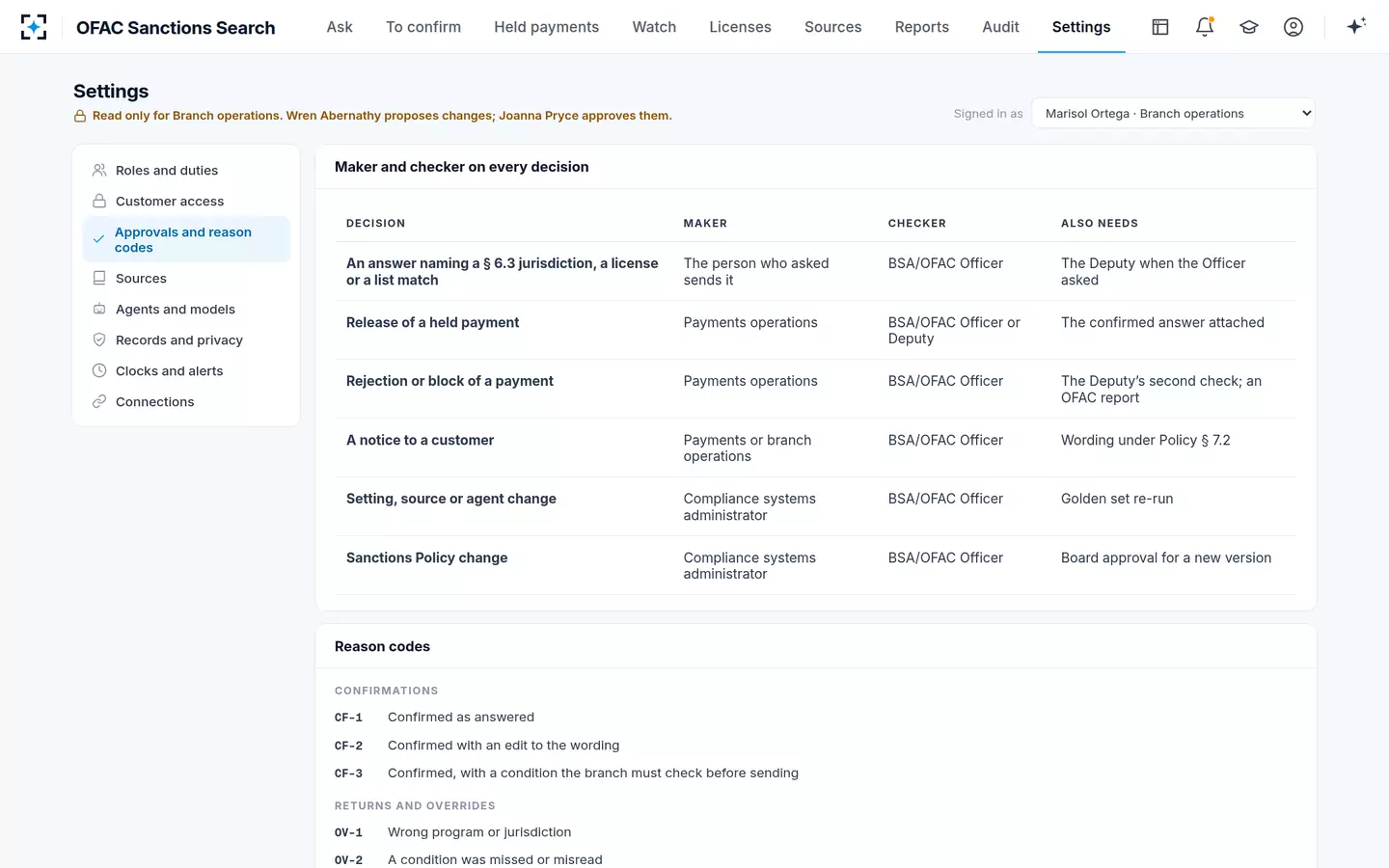Open the Licenses tab

coord(740,27)
